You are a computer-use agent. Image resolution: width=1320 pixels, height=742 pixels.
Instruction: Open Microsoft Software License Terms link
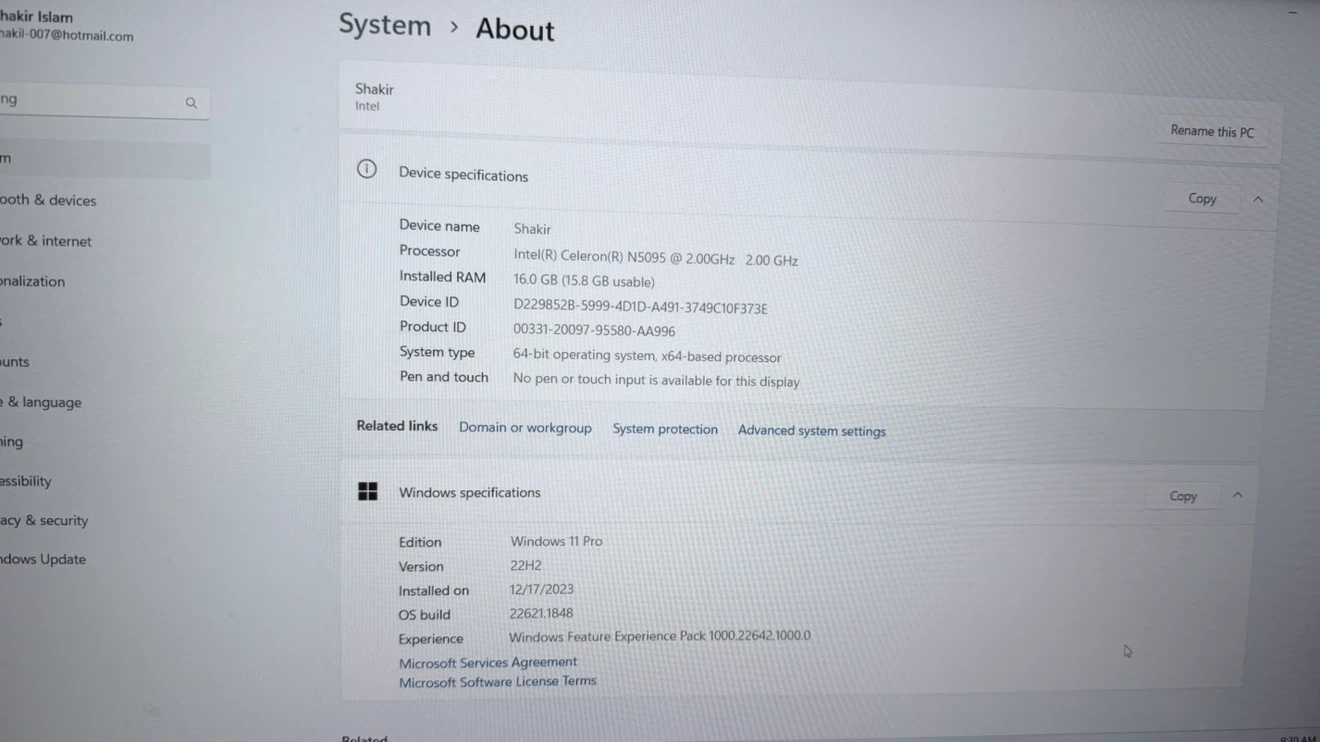point(497,682)
